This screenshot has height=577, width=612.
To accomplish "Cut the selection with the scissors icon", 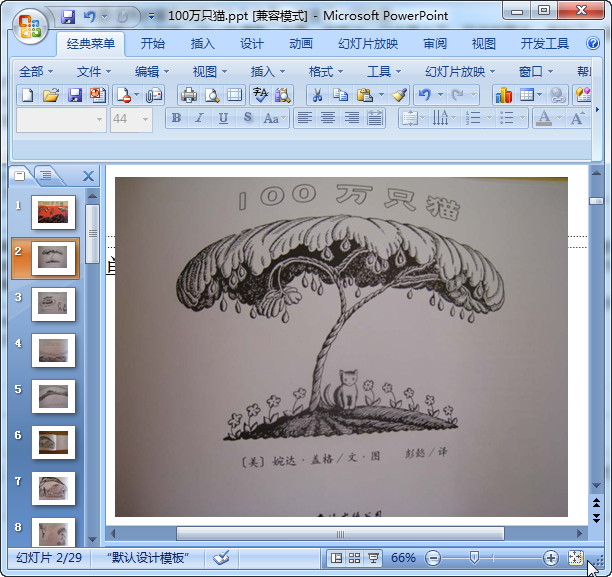I will click(317, 95).
